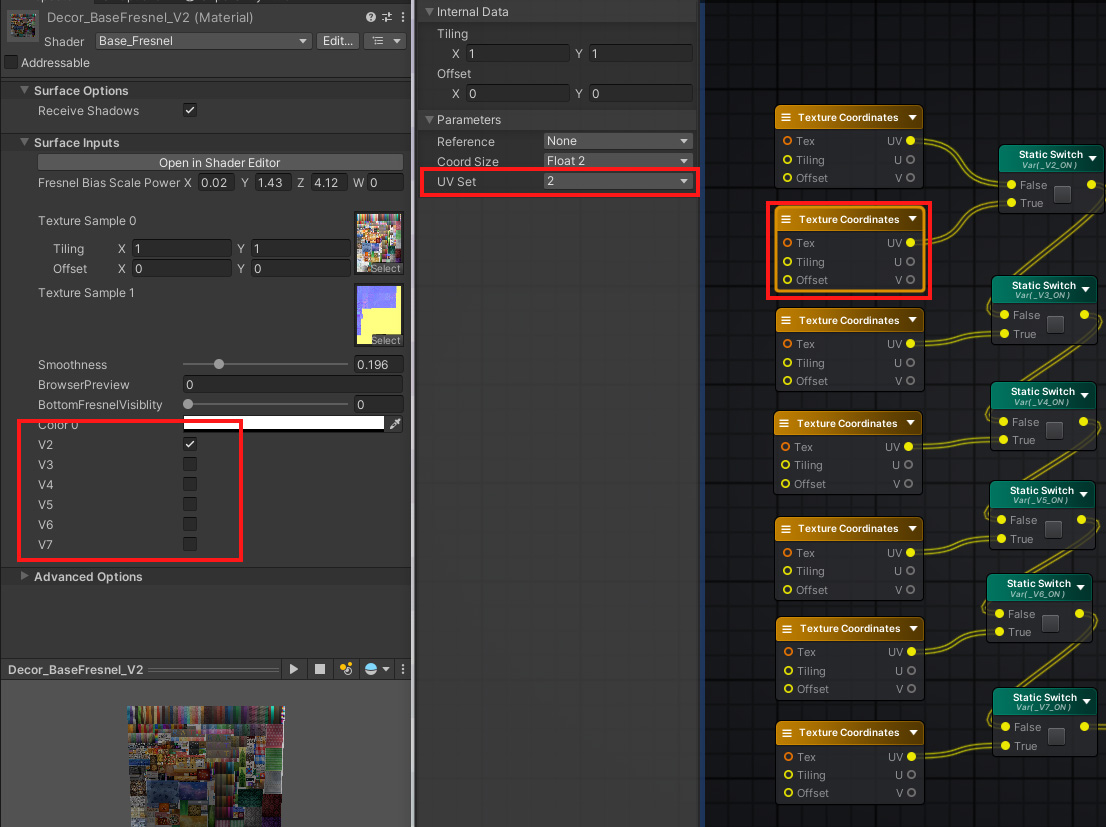Click the Fresnel Scale Y field 1.43
Viewport: 1106px width, 827px height.
[x=272, y=183]
